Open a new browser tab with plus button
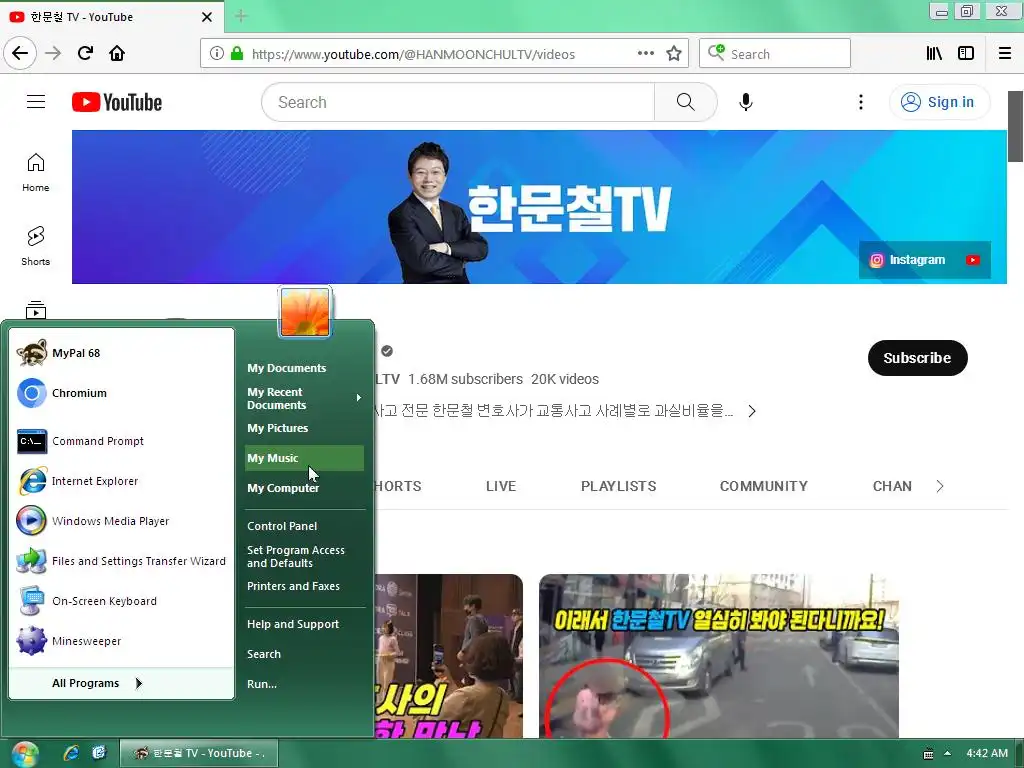The height and width of the screenshot is (768, 1024). 241,16
